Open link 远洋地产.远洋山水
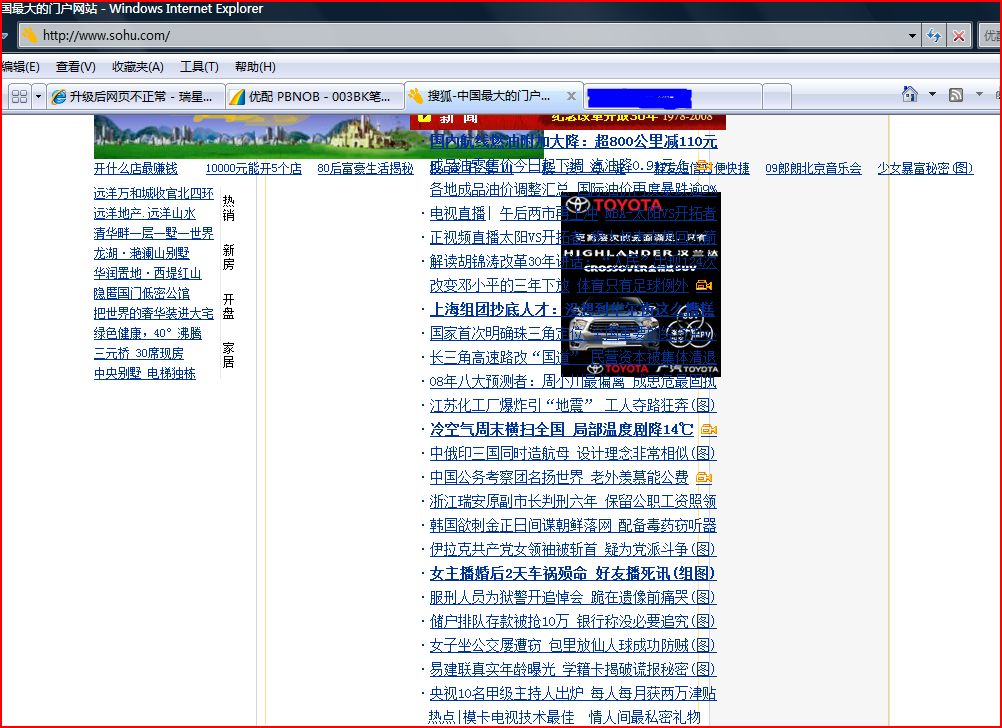The image size is (1002, 728). (144, 213)
